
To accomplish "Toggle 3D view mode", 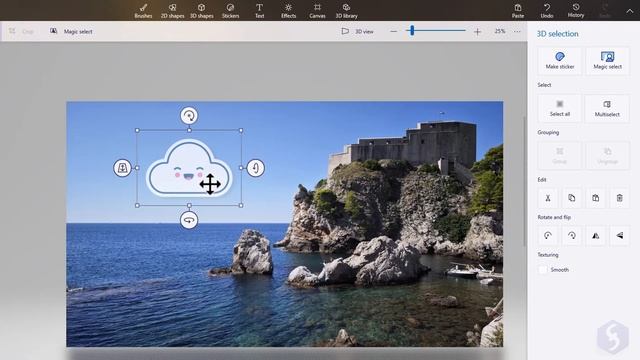I will (x=358, y=31).
